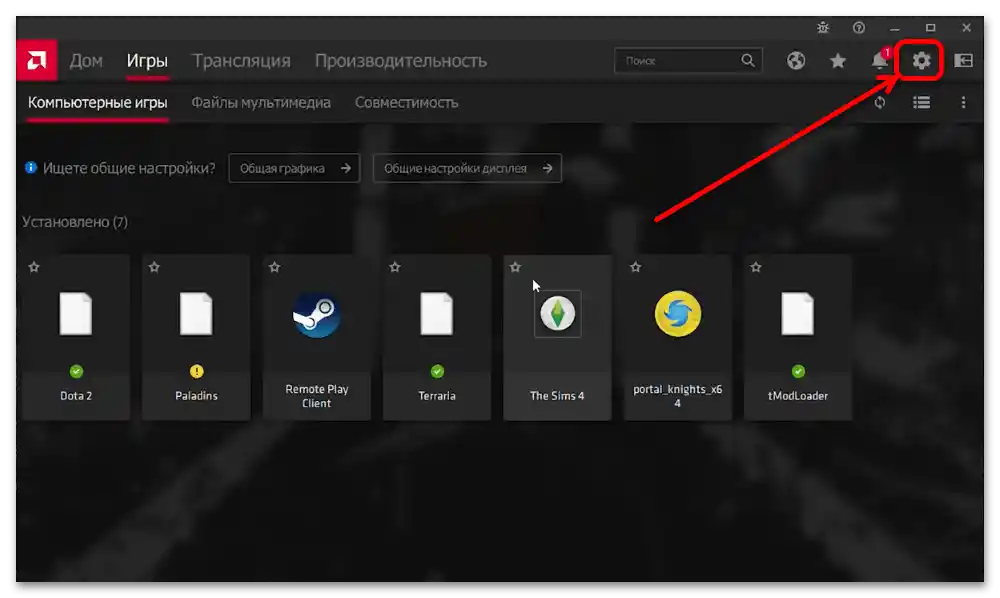Screen dimensions: 1000x598
Task: Open settings gear icon
Action: pyautogui.click(x=921, y=61)
